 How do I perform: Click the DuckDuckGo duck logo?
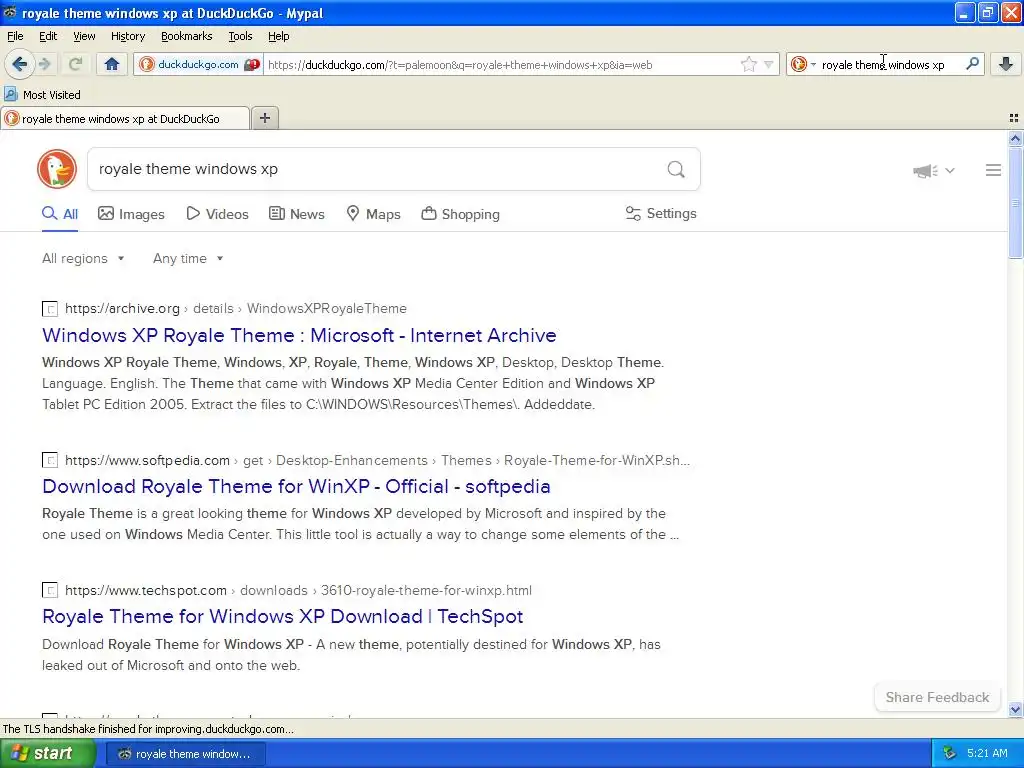pos(57,169)
